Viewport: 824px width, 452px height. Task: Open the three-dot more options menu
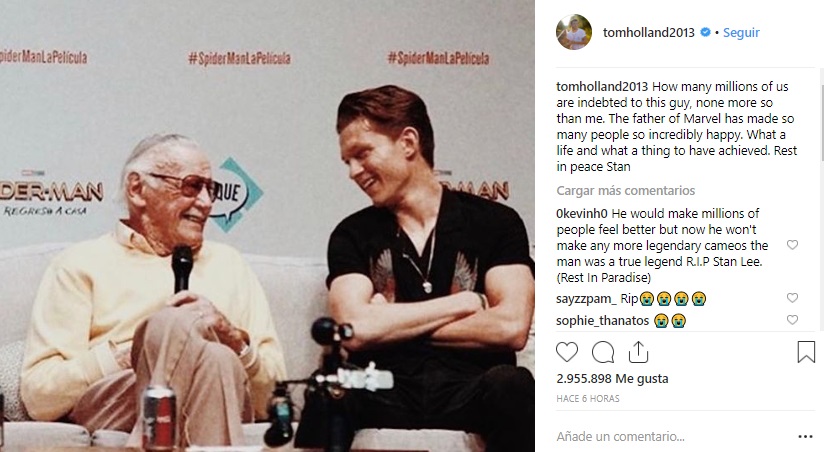coord(805,437)
